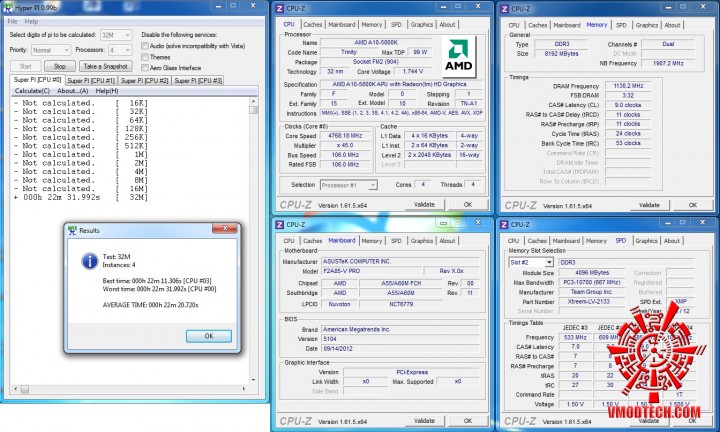Image resolution: width=720 pixels, height=432 pixels.
Task: Open SPD tab in the Memory tab window
Action: coord(621,25)
